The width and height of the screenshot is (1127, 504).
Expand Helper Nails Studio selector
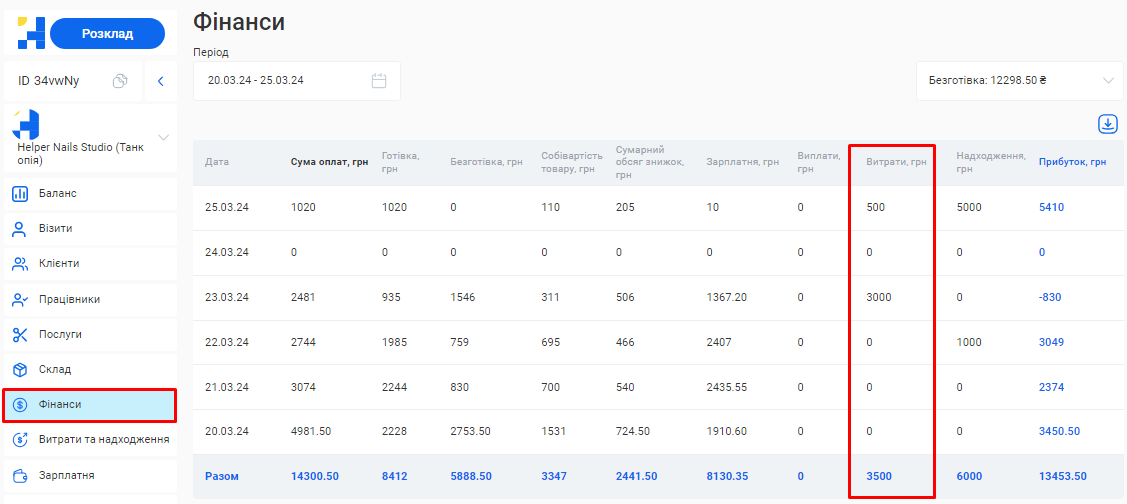[x=163, y=137]
